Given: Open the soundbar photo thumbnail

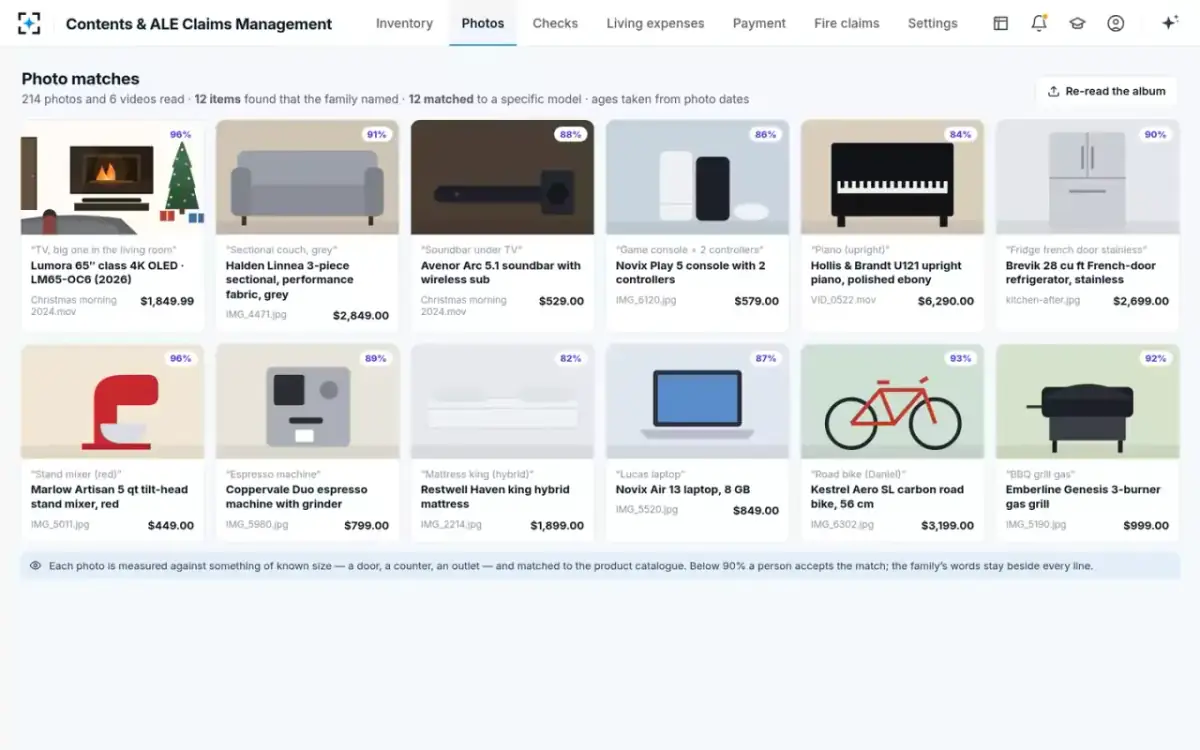Looking at the screenshot, I should (x=503, y=178).
